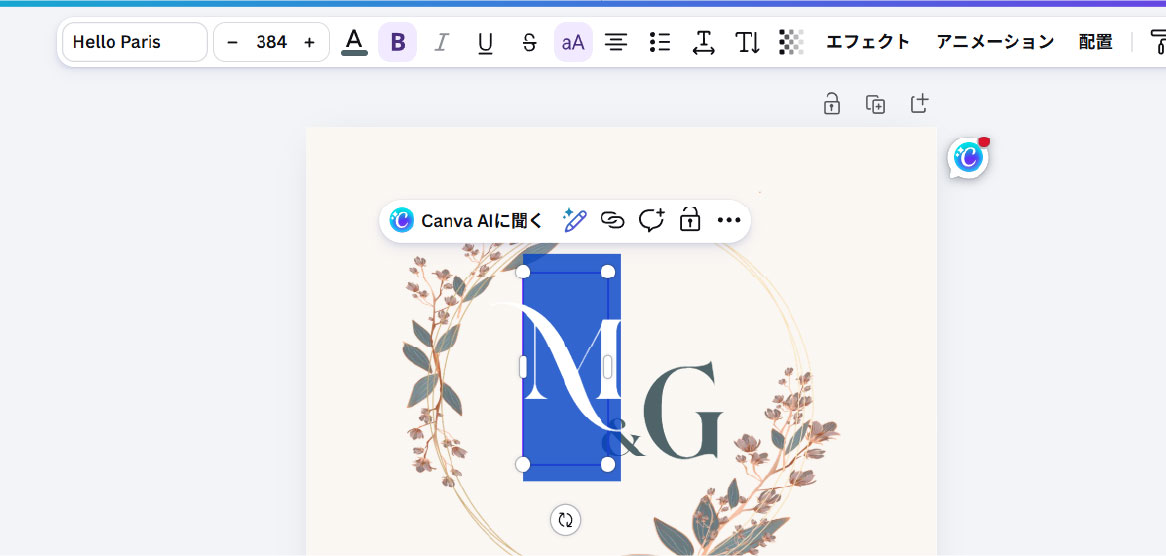Click the rotate handle below the selection
This screenshot has height=556, width=1166.
(565, 520)
